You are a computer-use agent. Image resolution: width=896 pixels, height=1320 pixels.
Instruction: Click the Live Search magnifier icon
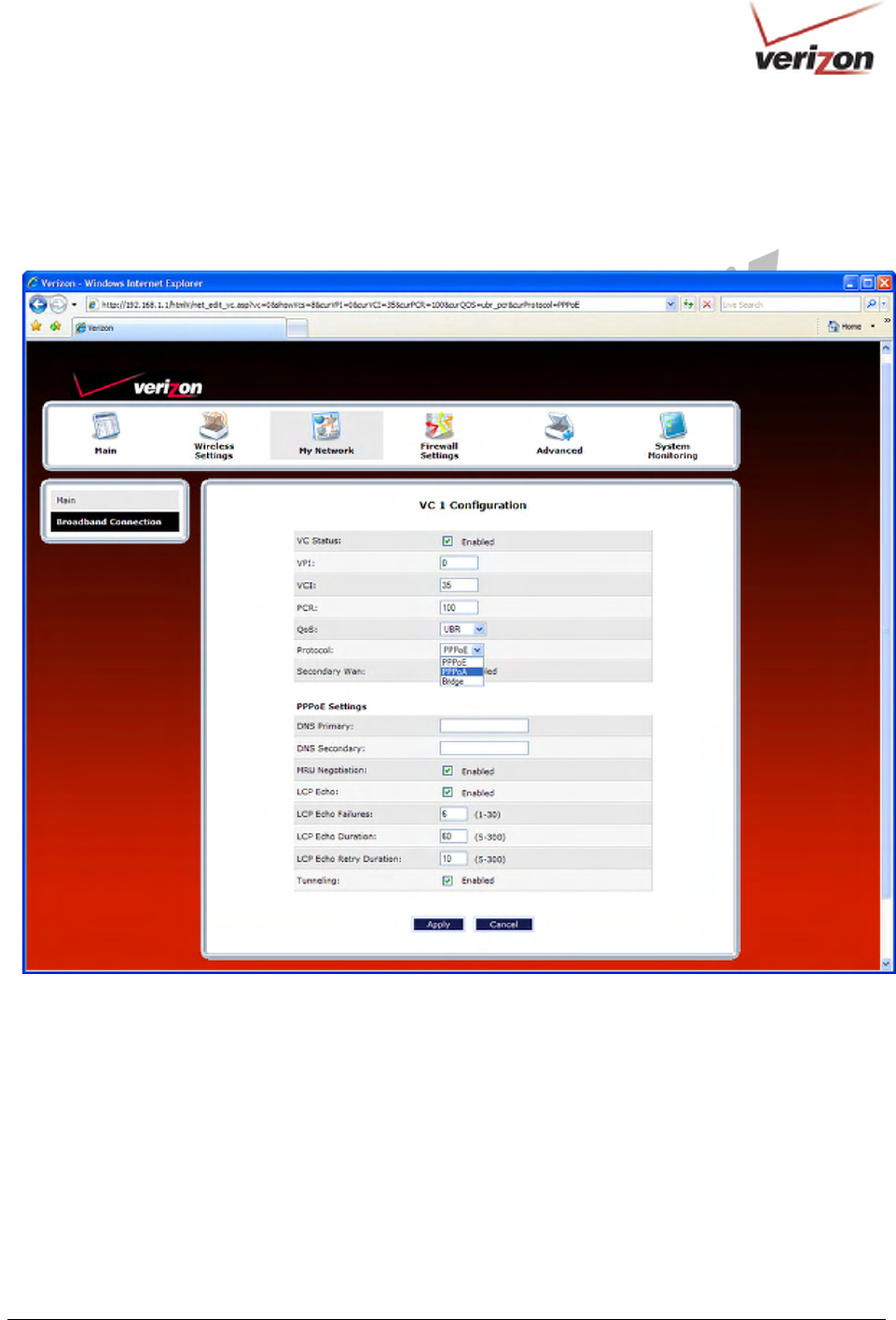[x=871, y=304]
